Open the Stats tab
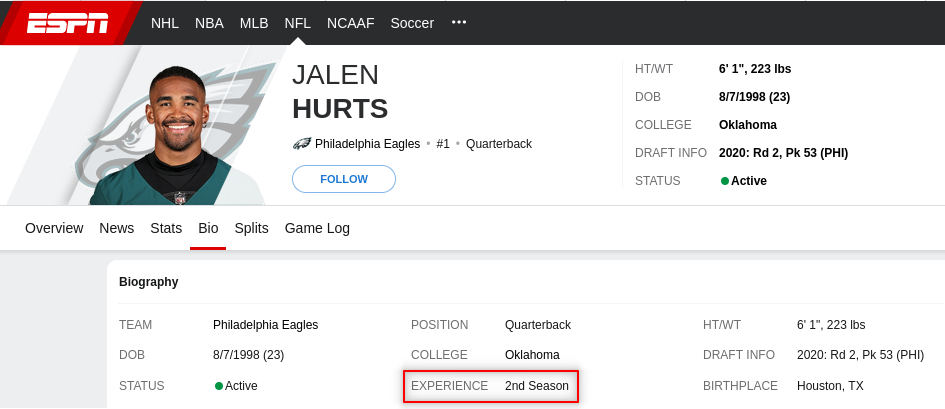945x409 pixels. click(x=166, y=228)
